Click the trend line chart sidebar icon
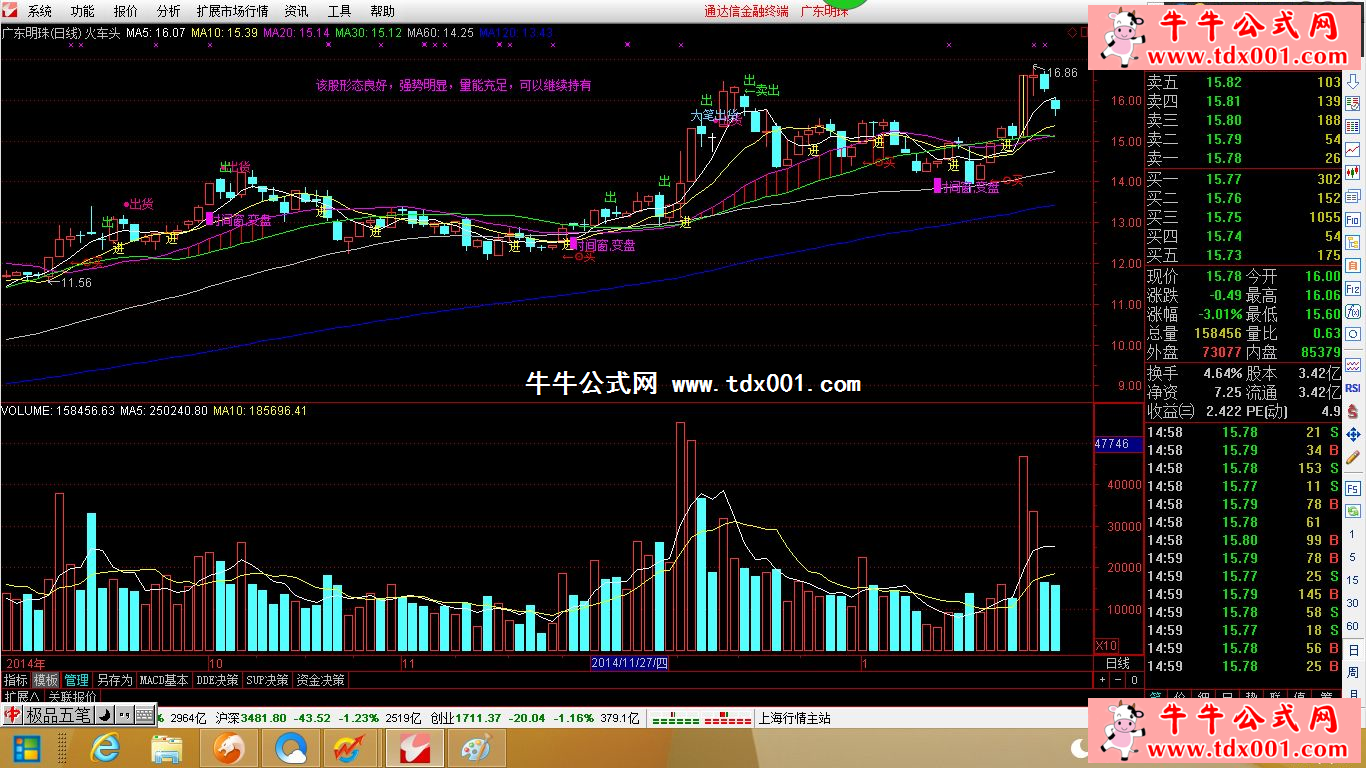 pyautogui.click(x=1352, y=149)
